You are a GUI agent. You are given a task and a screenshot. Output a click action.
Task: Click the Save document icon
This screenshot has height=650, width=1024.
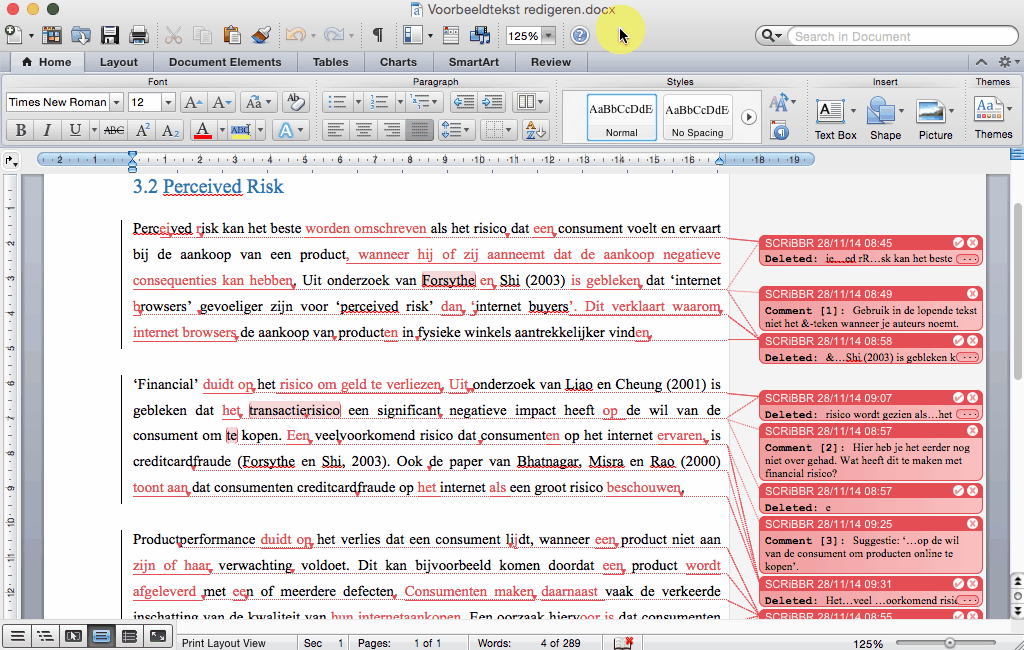click(109, 36)
